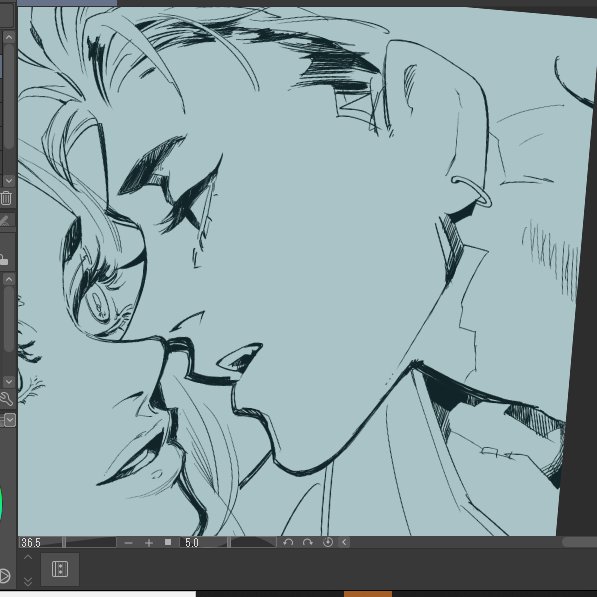This screenshot has width=597, height=597.
Task: Reset canvas rotation with the circular icon
Action: click(x=328, y=542)
